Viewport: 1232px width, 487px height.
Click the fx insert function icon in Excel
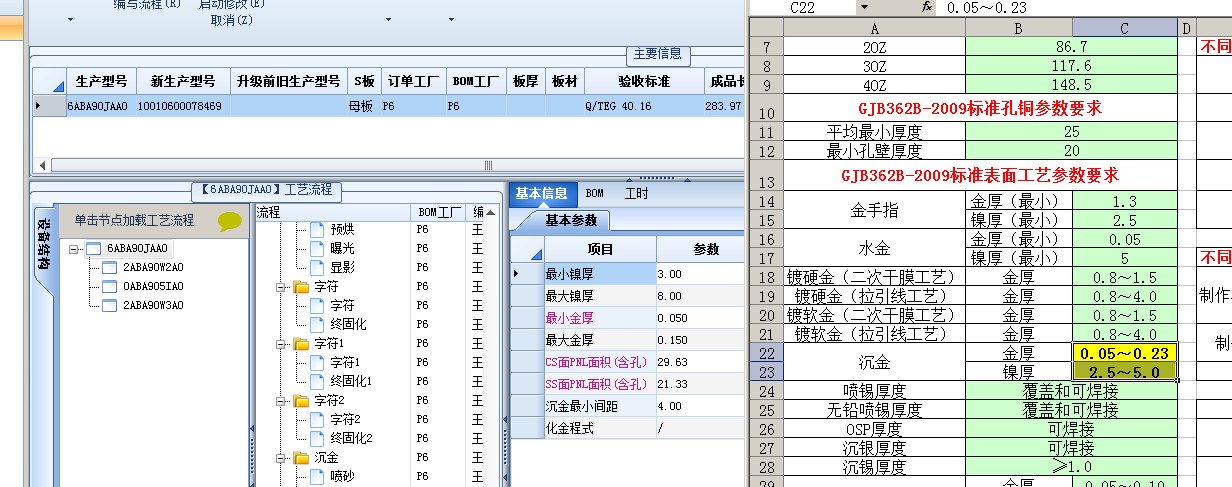point(927,7)
